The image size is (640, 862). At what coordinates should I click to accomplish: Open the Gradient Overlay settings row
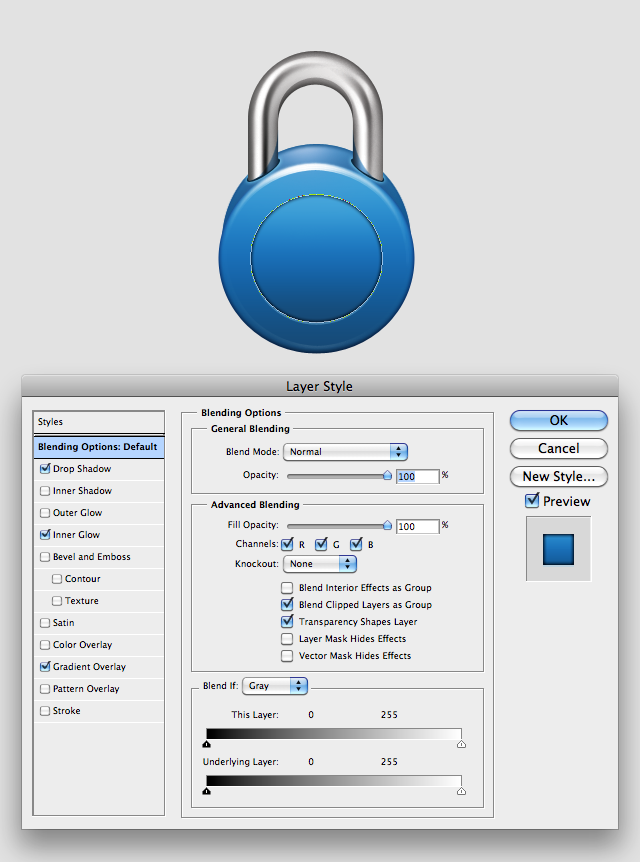click(98, 667)
